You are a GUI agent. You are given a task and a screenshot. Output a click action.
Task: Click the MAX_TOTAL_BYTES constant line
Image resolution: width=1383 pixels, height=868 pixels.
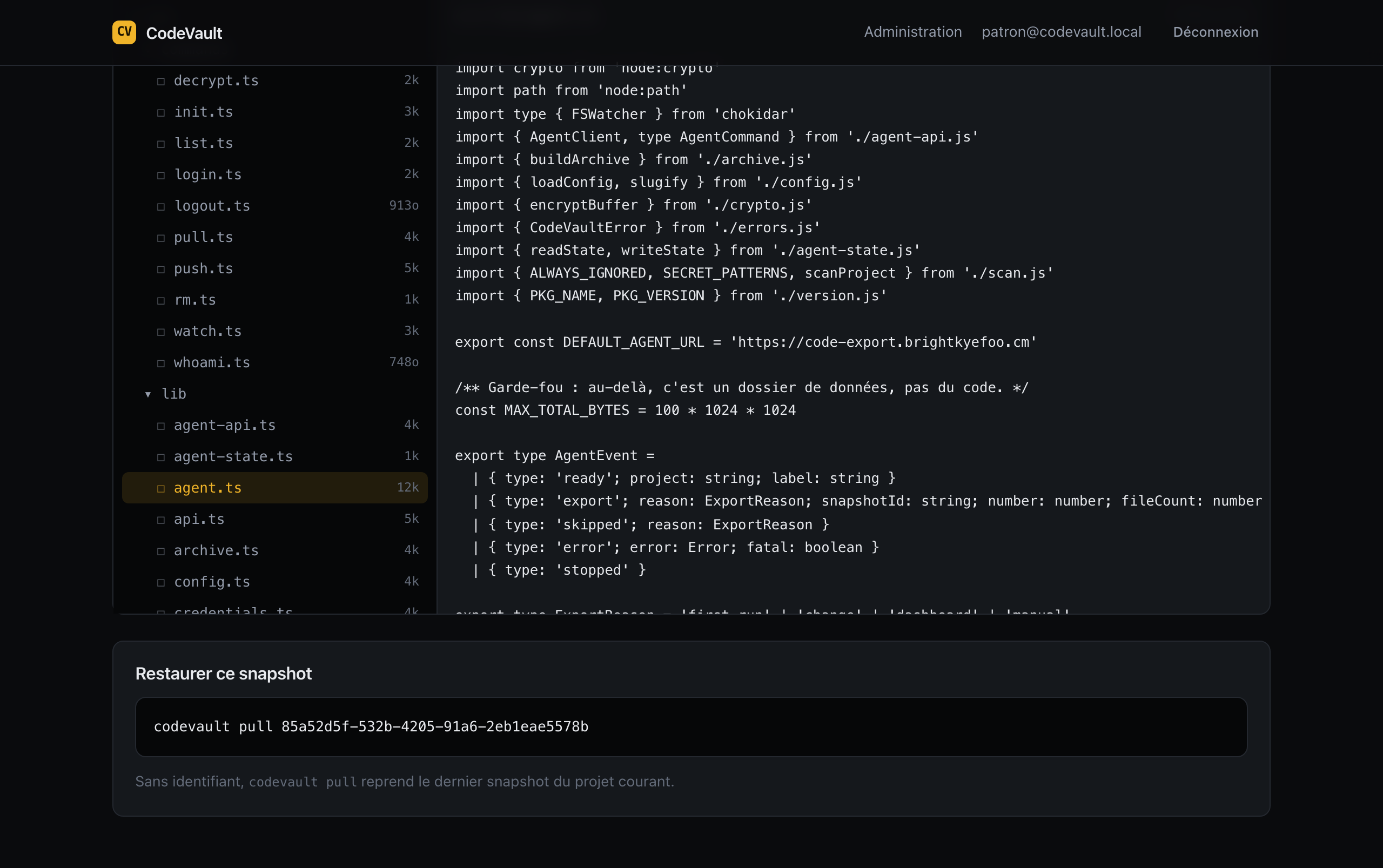click(625, 411)
